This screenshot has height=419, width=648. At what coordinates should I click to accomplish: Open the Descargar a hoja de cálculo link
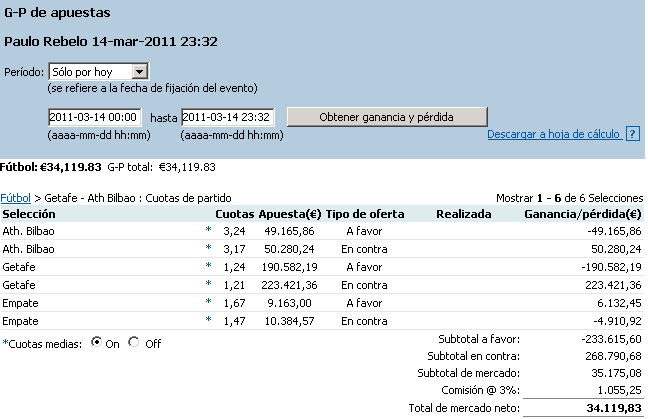(x=553, y=134)
